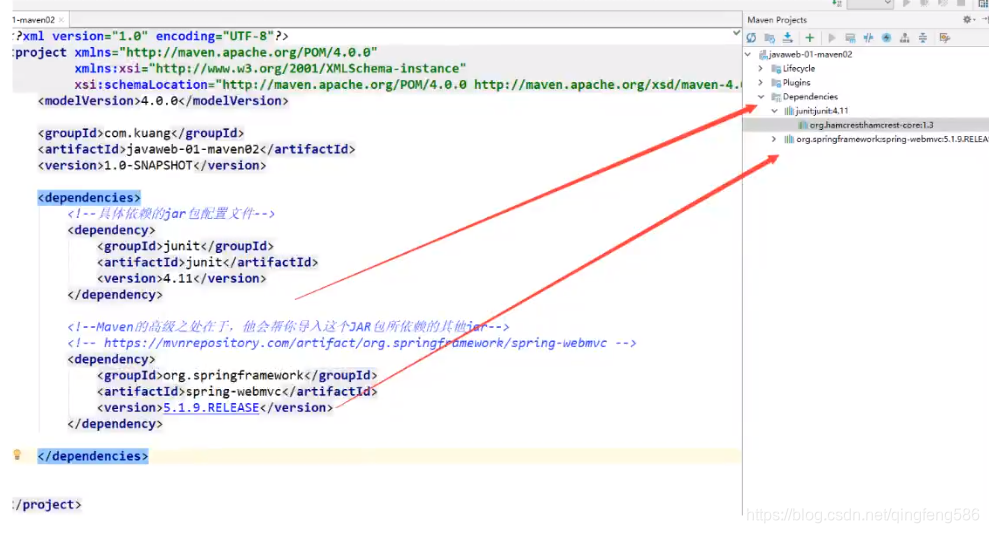This screenshot has width=989, height=533.
Task: Toggle Offline Mode in Maven toolbar
Action: [869, 38]
